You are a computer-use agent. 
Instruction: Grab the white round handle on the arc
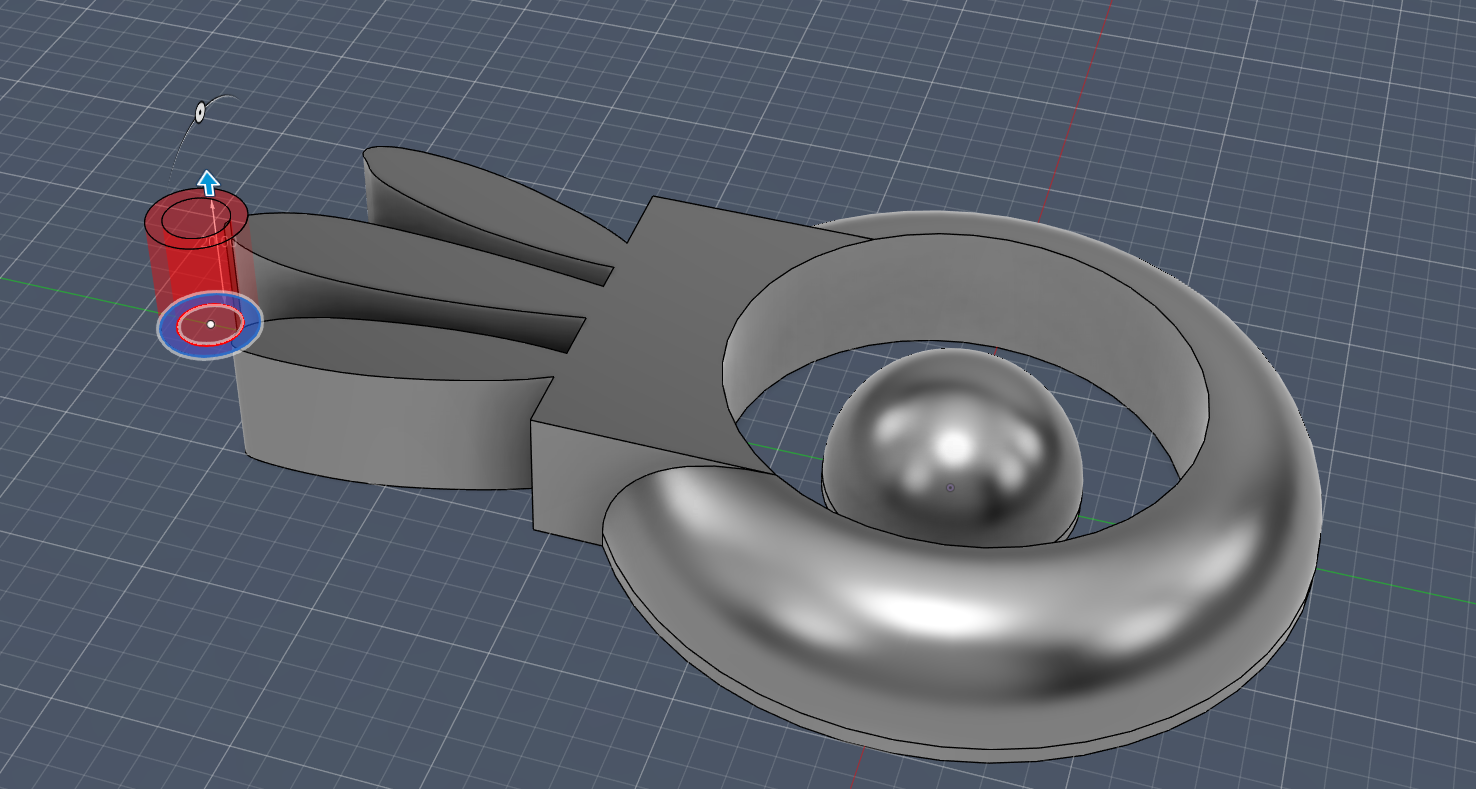pyautogui.click(x=200, y=112)
